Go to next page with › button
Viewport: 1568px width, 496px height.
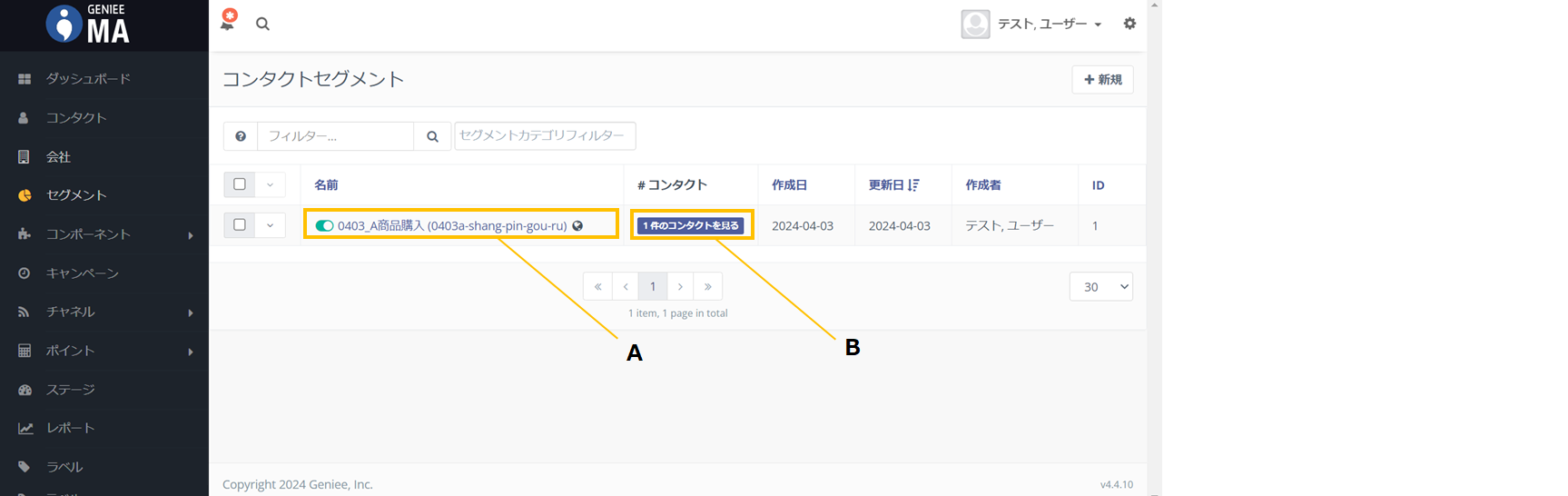pos(680,287)
